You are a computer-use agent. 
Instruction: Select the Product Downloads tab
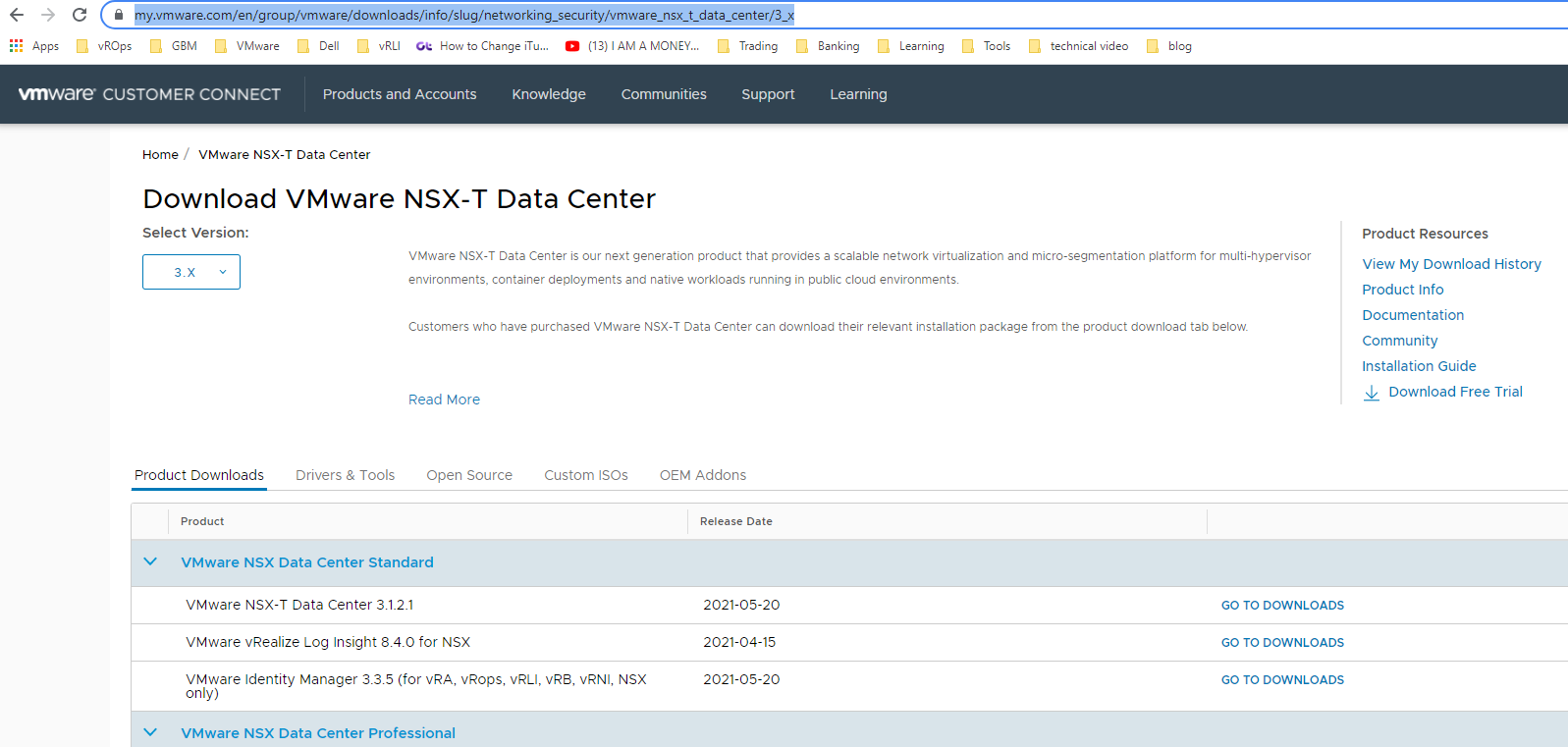(x=199, y=475)
